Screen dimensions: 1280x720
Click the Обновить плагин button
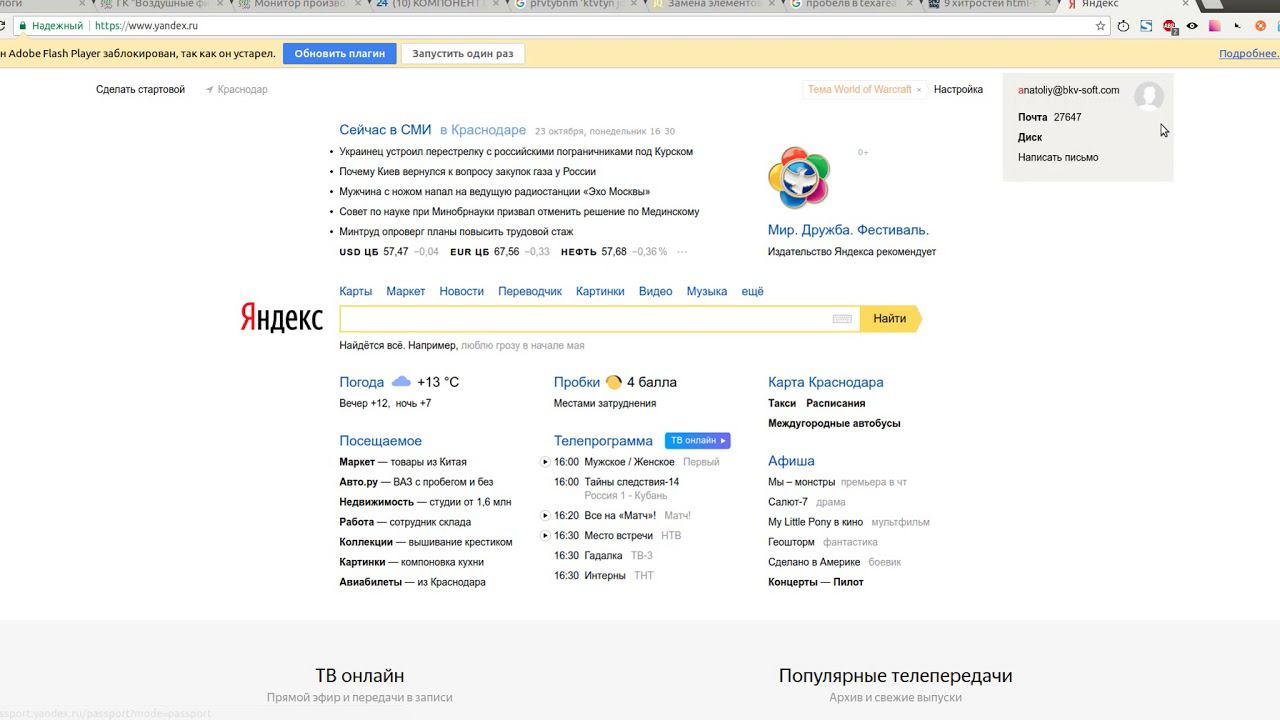pos(340,54)
